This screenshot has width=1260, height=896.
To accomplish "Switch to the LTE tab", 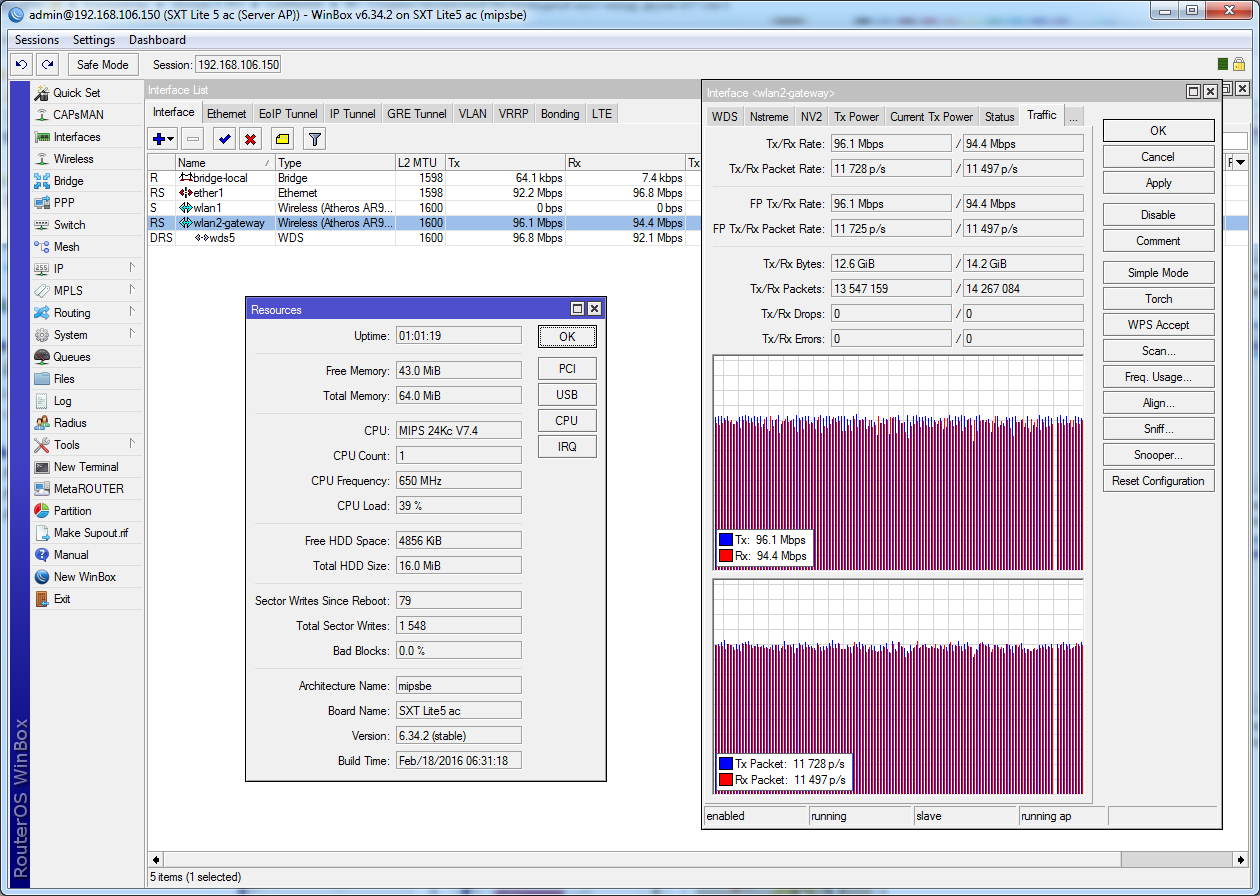I will click(x=602, y=114).
